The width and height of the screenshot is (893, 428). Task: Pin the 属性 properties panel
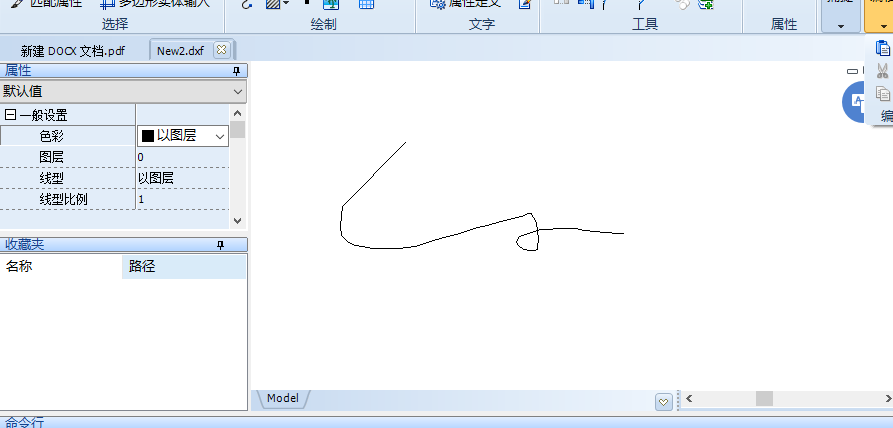pyautogui.click(x=237, y=71)
